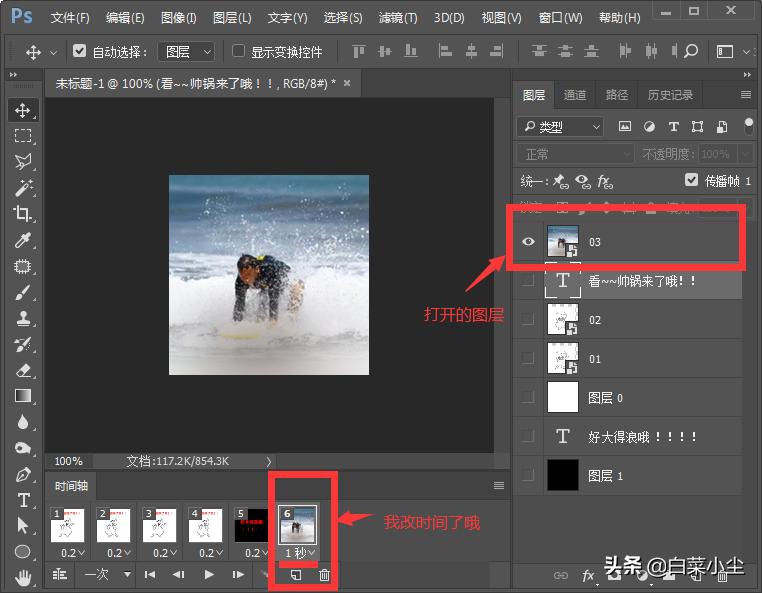Viewport: 762px width, 593px height.
Task: Click the search icon in options bar
Action: tap(691, 51)
